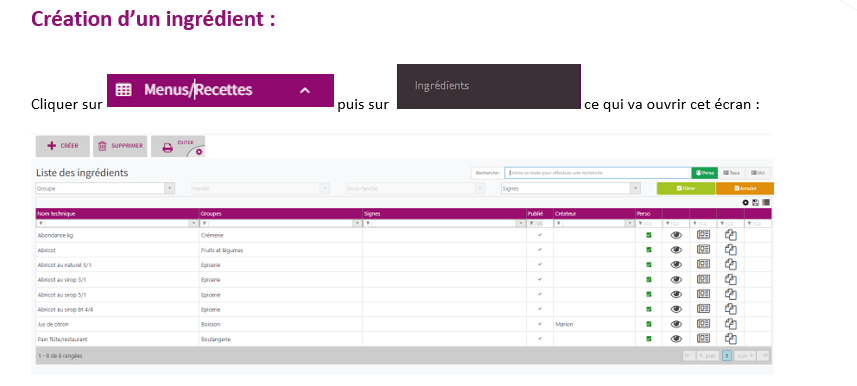The width and height of the screenshot is (857, 386).
Task: Open Groupes column filter dropdown arrow
Action: 357,224
